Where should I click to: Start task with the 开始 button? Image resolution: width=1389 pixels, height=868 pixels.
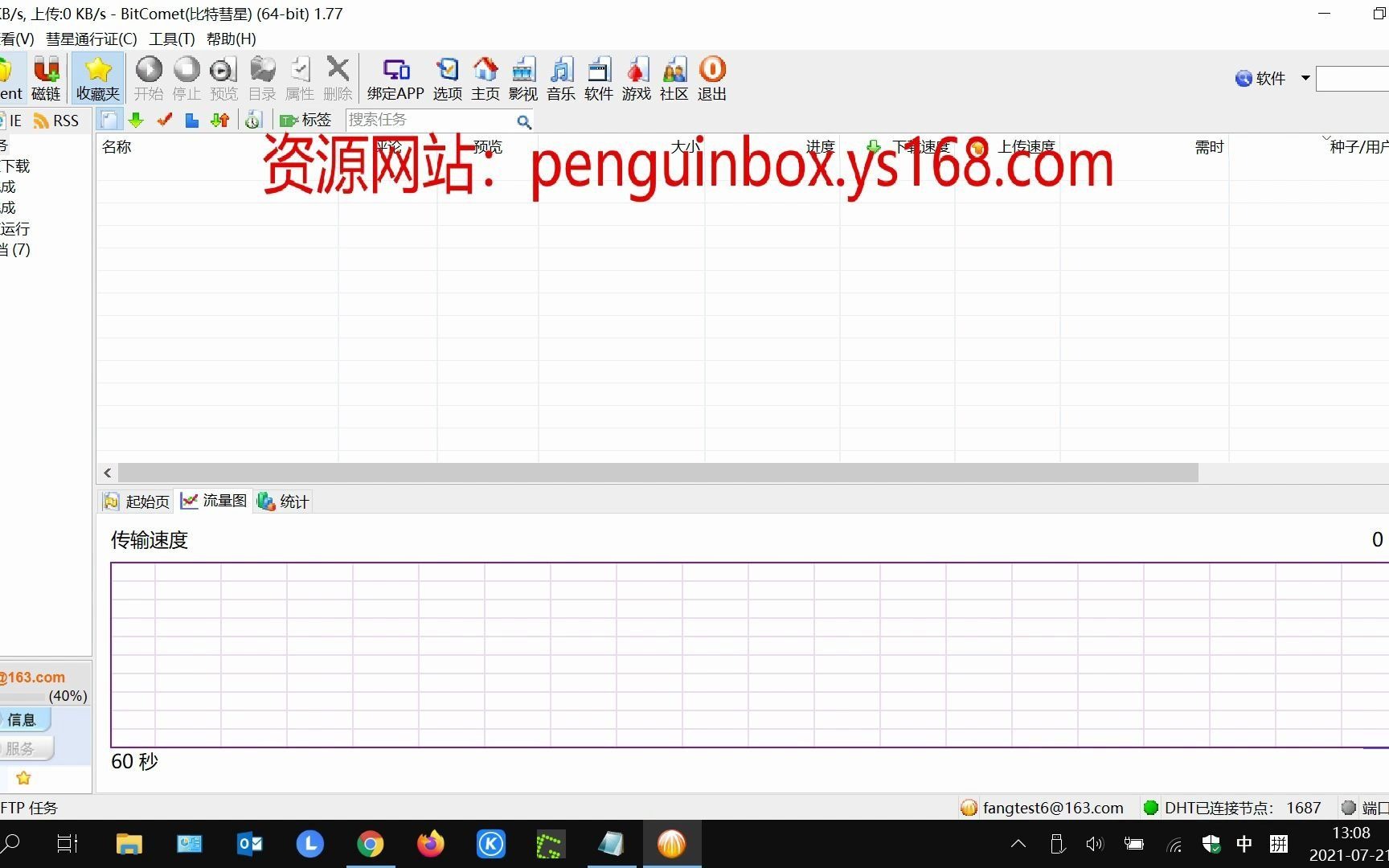(149, 78)
